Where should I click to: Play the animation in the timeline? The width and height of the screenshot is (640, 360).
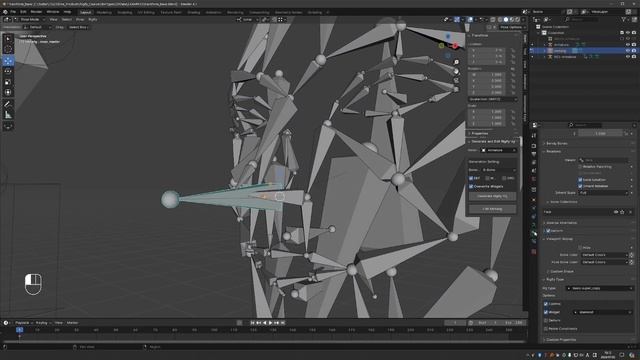[x=270, y=323]
